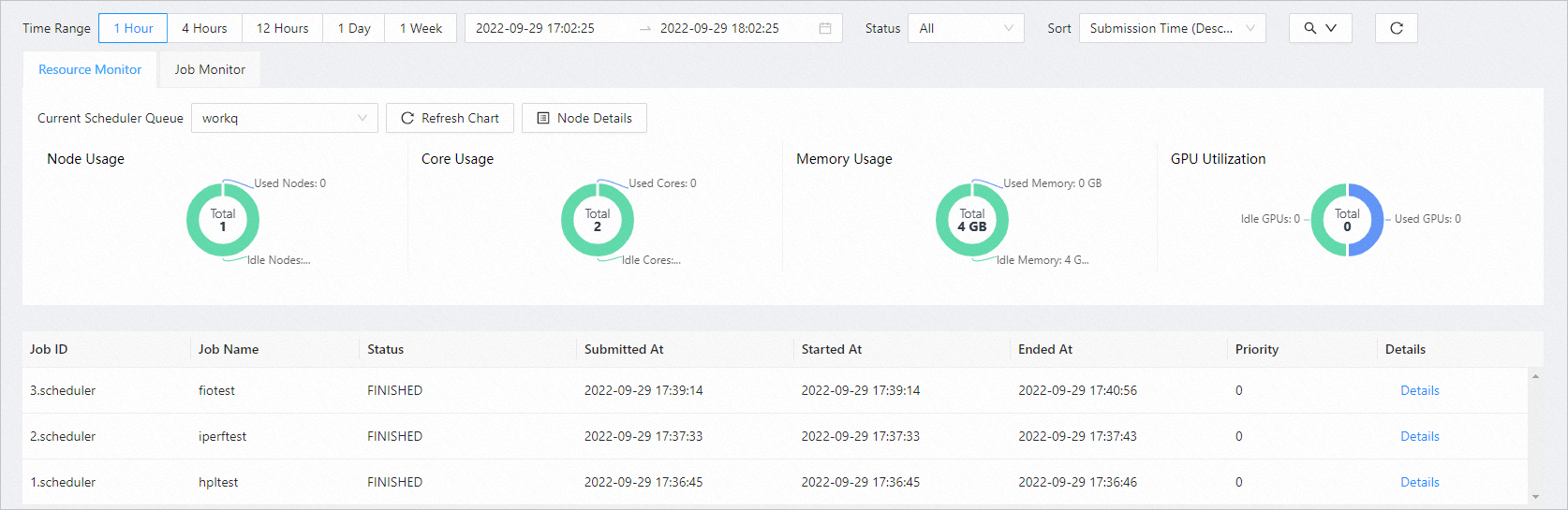1568x510 pixels.
Task: Click FINISHED status of fiotest row
Action: click(x=394, y=390)
